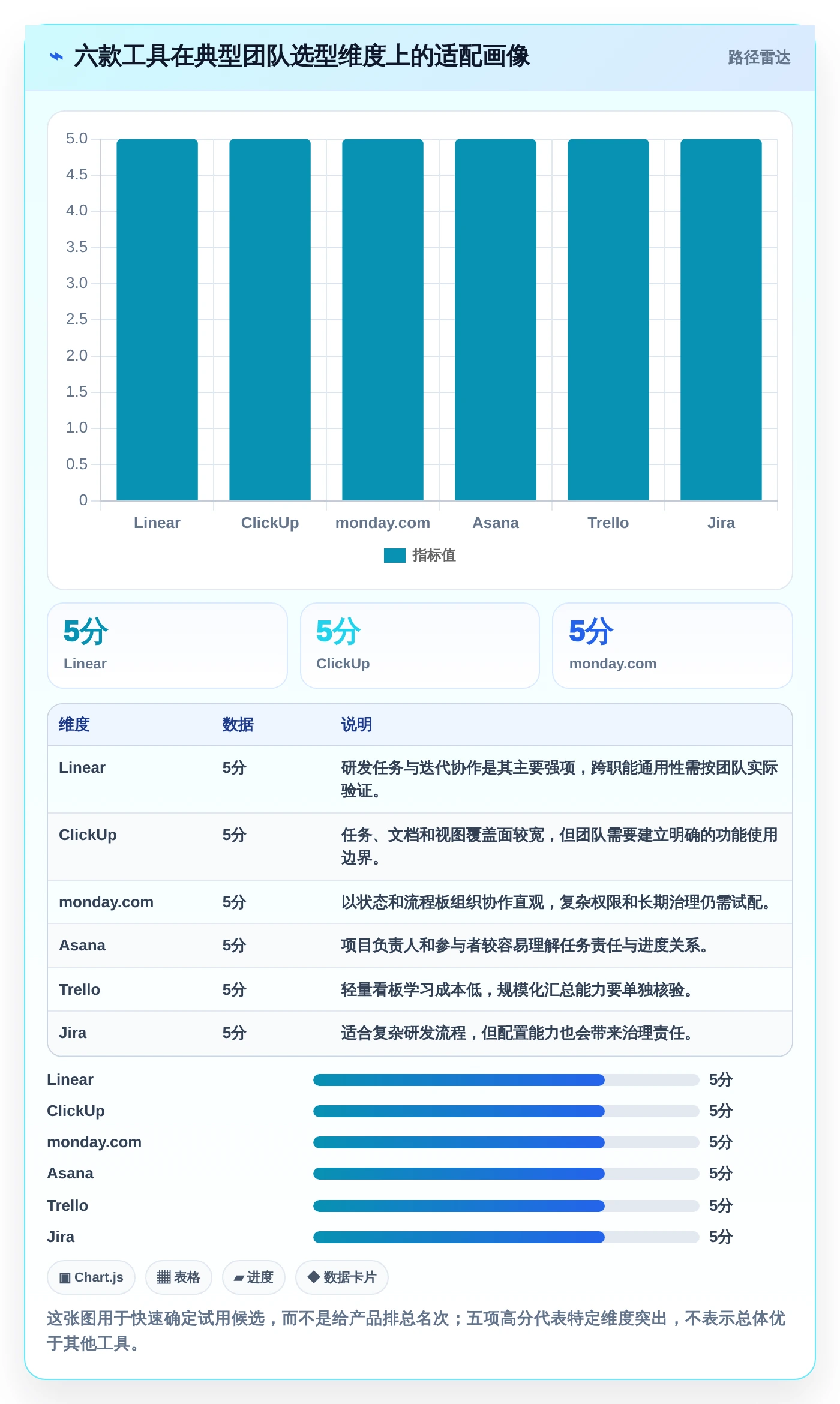
Task: Click the description starting 轻量看板学习成本低
Action: 518,990
